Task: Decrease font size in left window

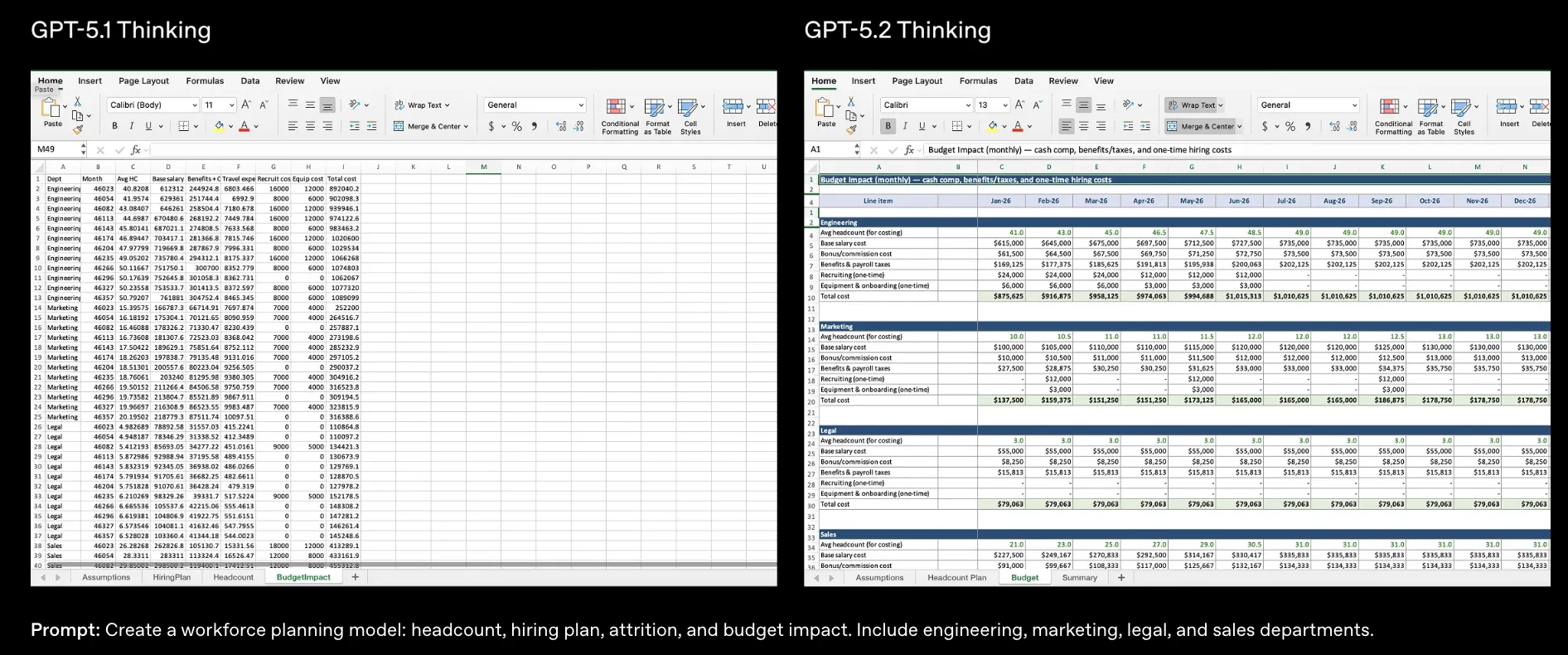Action: pos(264,104)
